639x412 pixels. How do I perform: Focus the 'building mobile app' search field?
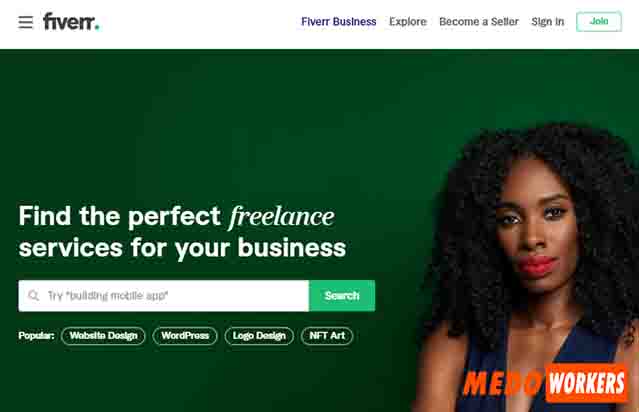pyautogui.click(x=163, y=296)
